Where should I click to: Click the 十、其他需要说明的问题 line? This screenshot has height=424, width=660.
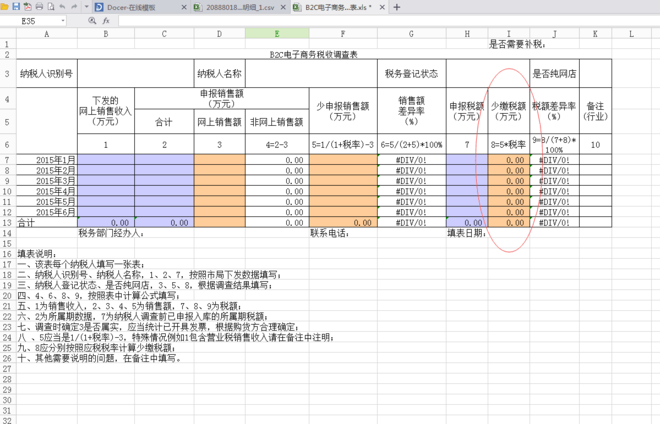tap(99, 358)
